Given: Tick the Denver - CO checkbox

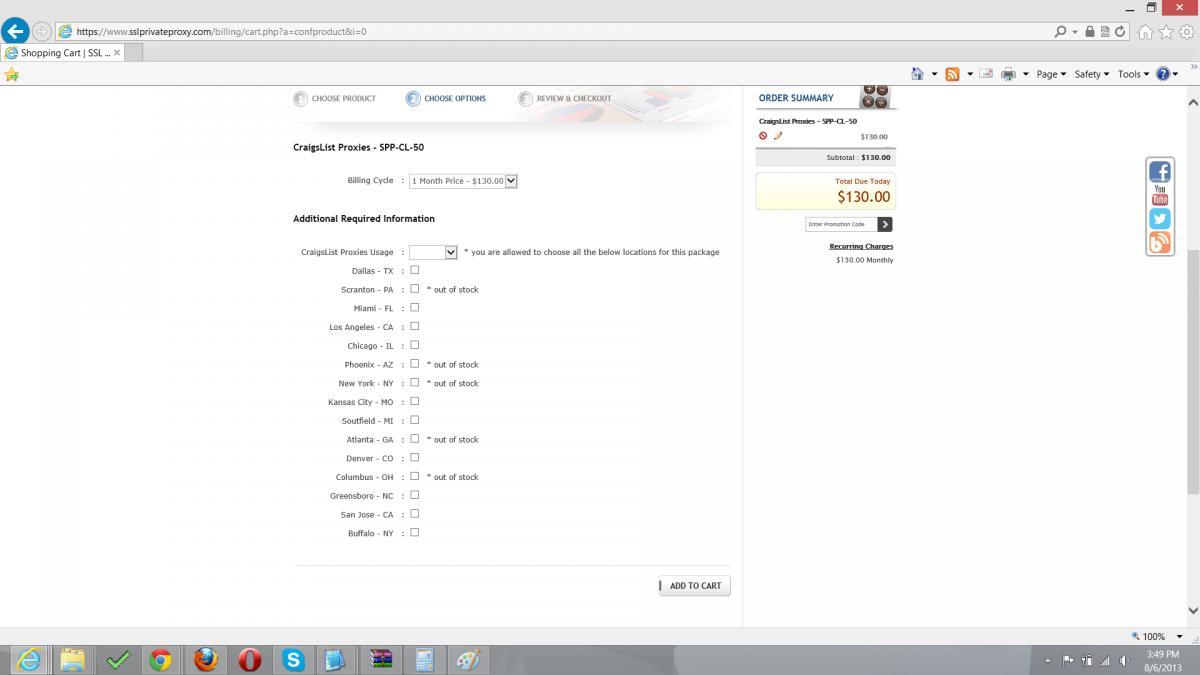Looking at the screenshot, I should (415, 457).
